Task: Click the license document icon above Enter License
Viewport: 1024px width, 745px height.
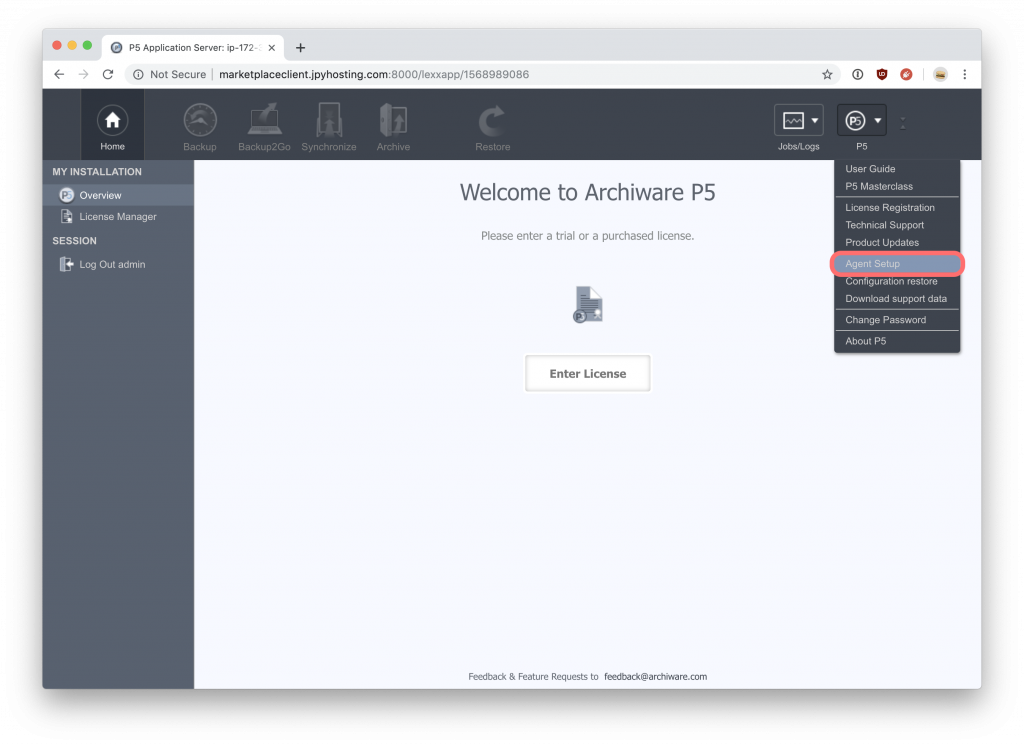Action: click(x=588, y=304)
